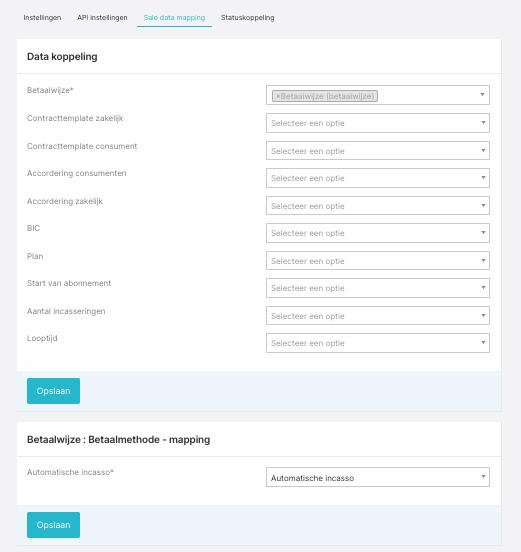This screenshot has height=552, width=521.
Task: Click the Betaalwijze : Betaalmethode - mapping heading
Action: [x=119, y=440]
